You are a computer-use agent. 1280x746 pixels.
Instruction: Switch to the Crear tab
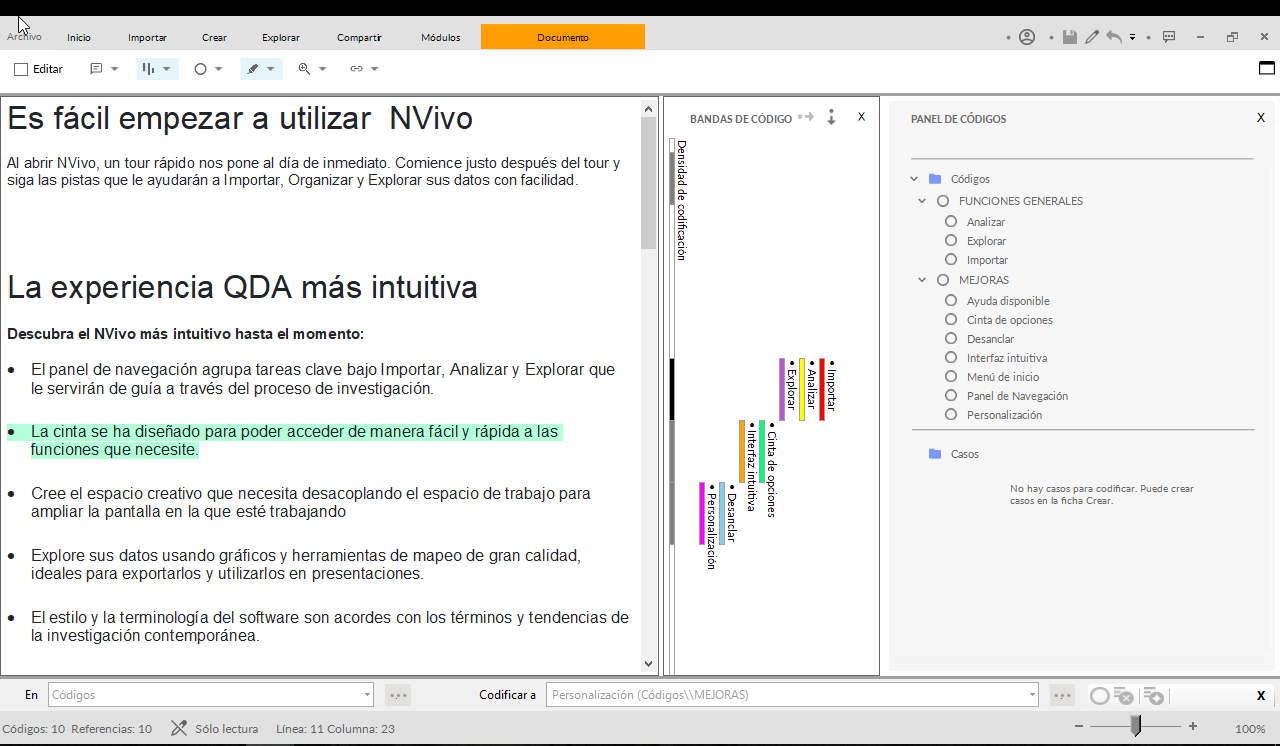point(214,38)
